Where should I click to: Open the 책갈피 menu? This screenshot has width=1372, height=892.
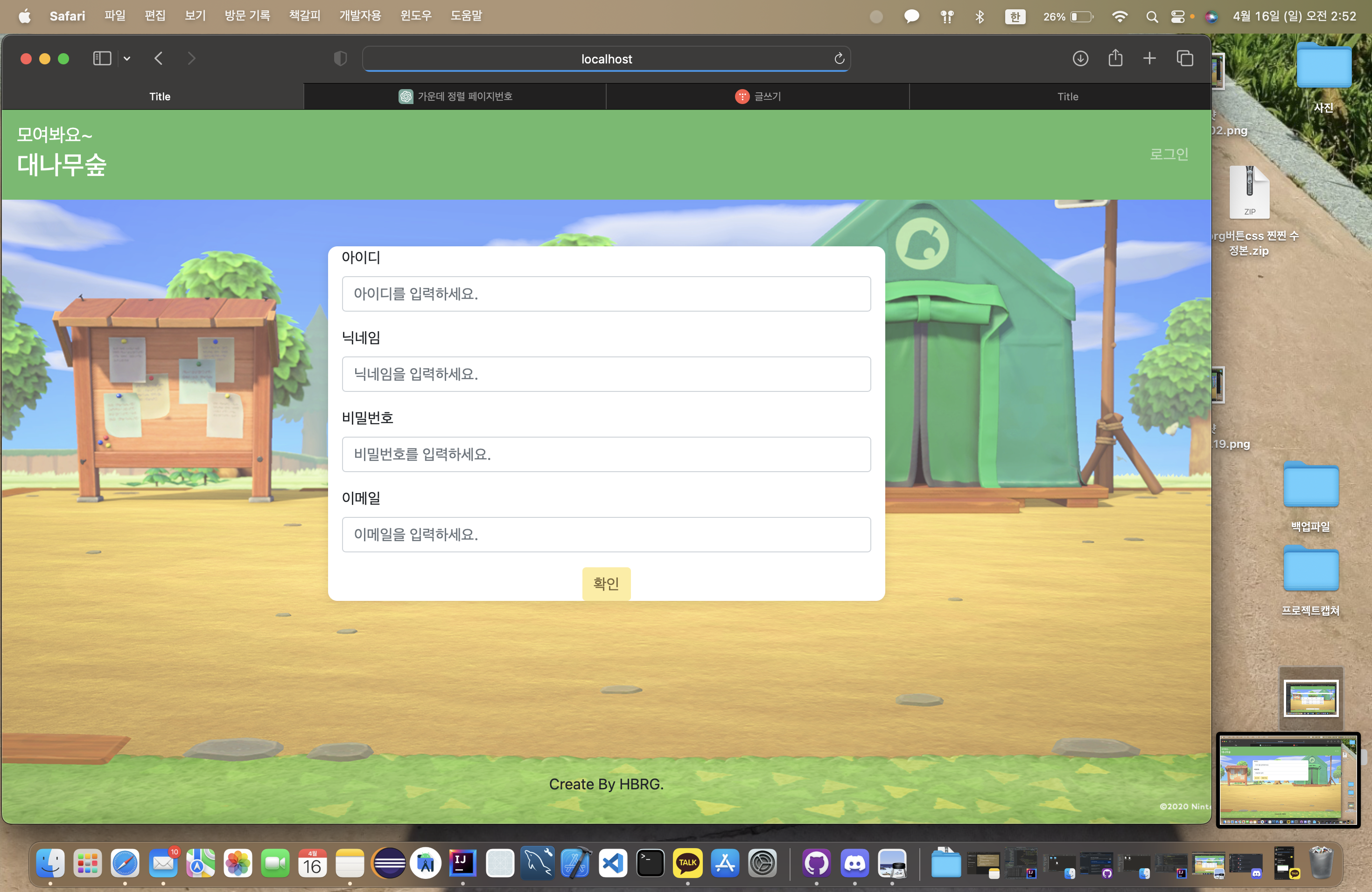point(305,16)
